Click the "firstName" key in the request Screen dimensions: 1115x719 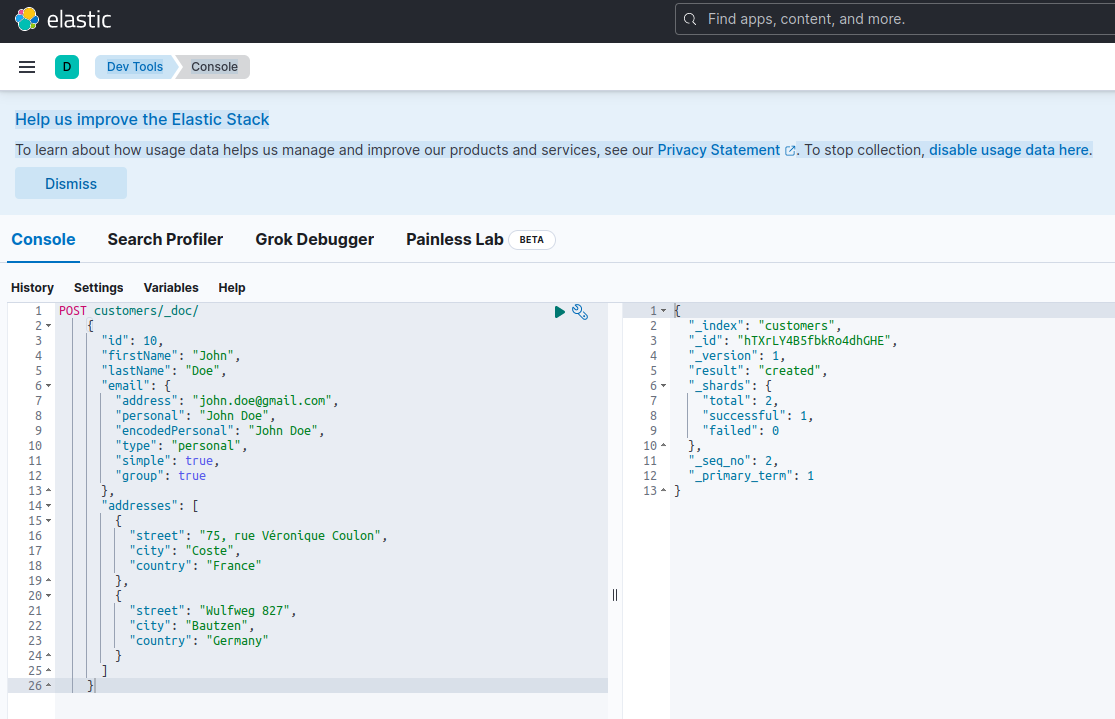(143, 356)
